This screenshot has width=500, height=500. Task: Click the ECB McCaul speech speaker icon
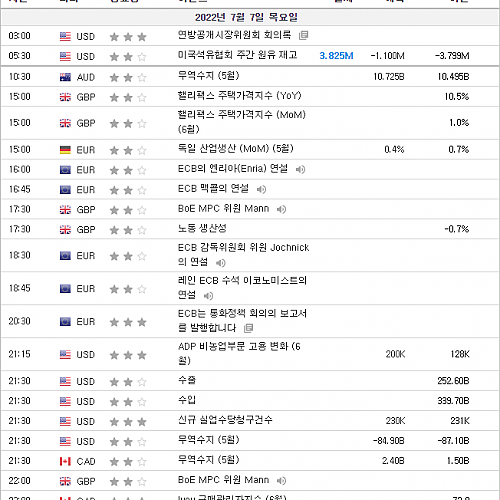click(261, 189)
